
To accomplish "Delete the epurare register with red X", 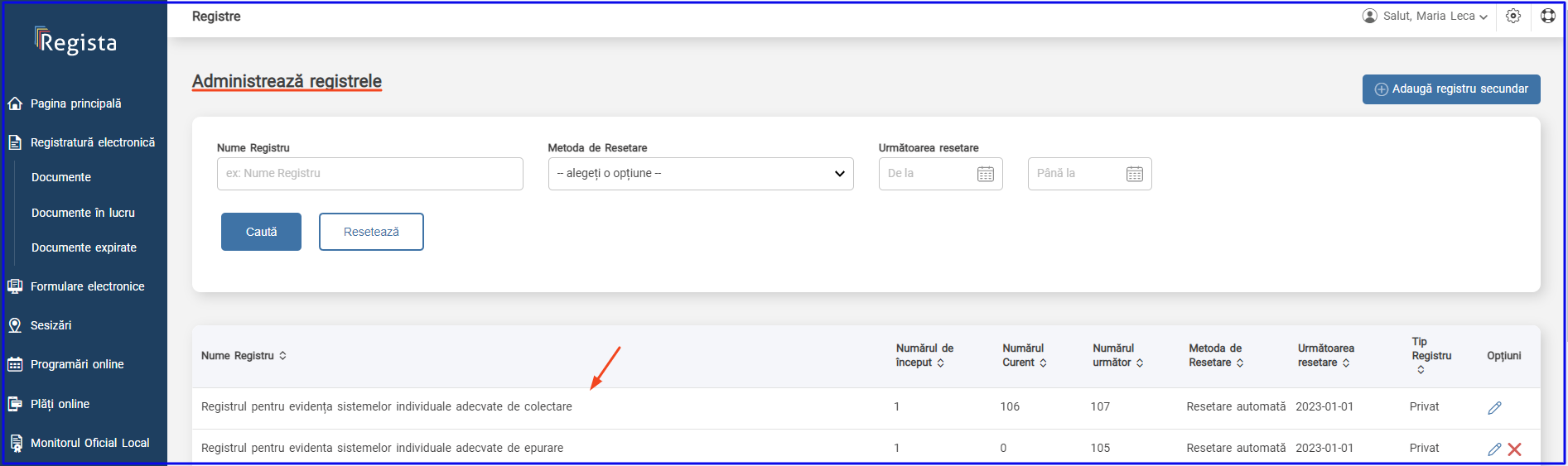I will coord(1515,449).
